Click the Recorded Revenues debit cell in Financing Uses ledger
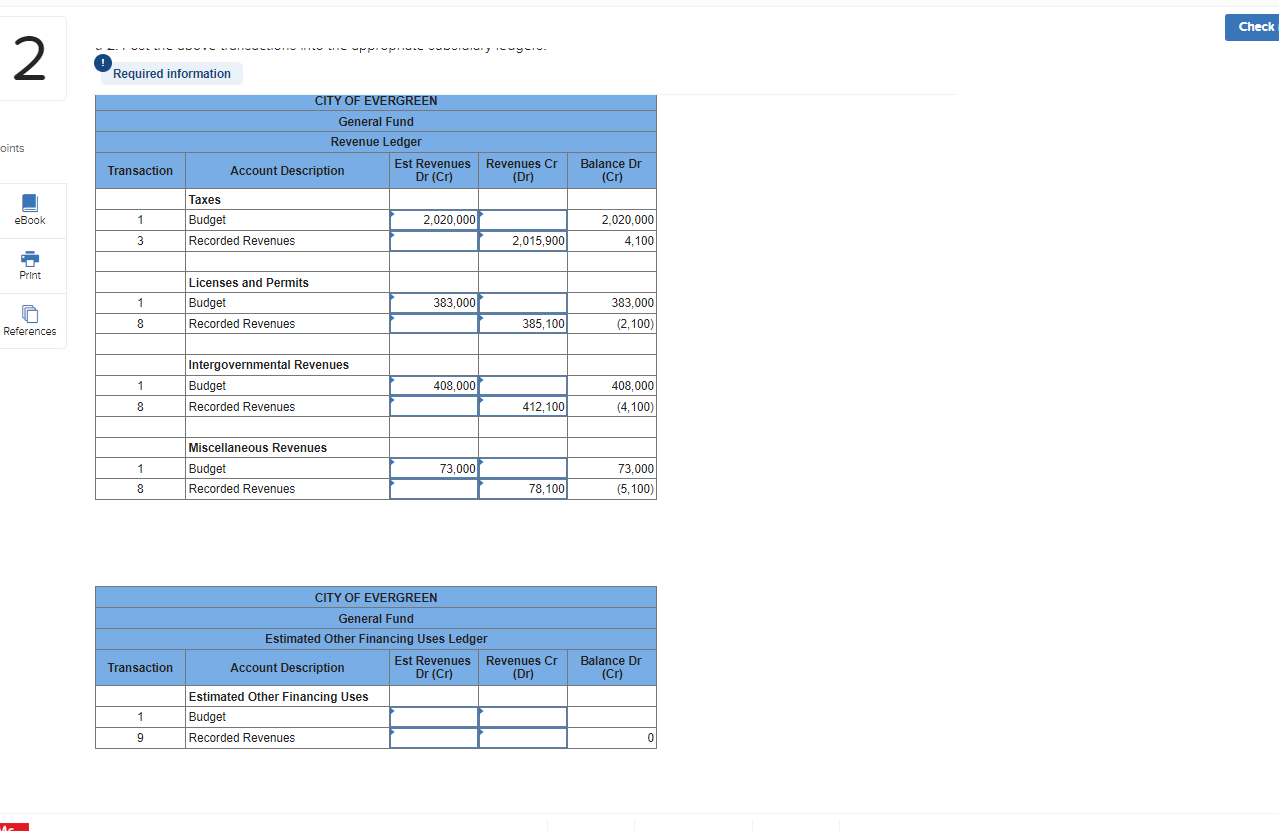 (x=433, y=737)
